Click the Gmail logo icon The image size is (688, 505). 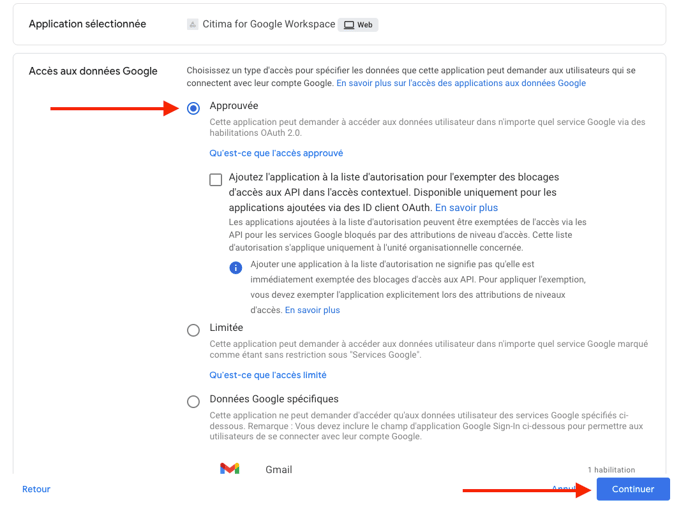tap(229, 469)
